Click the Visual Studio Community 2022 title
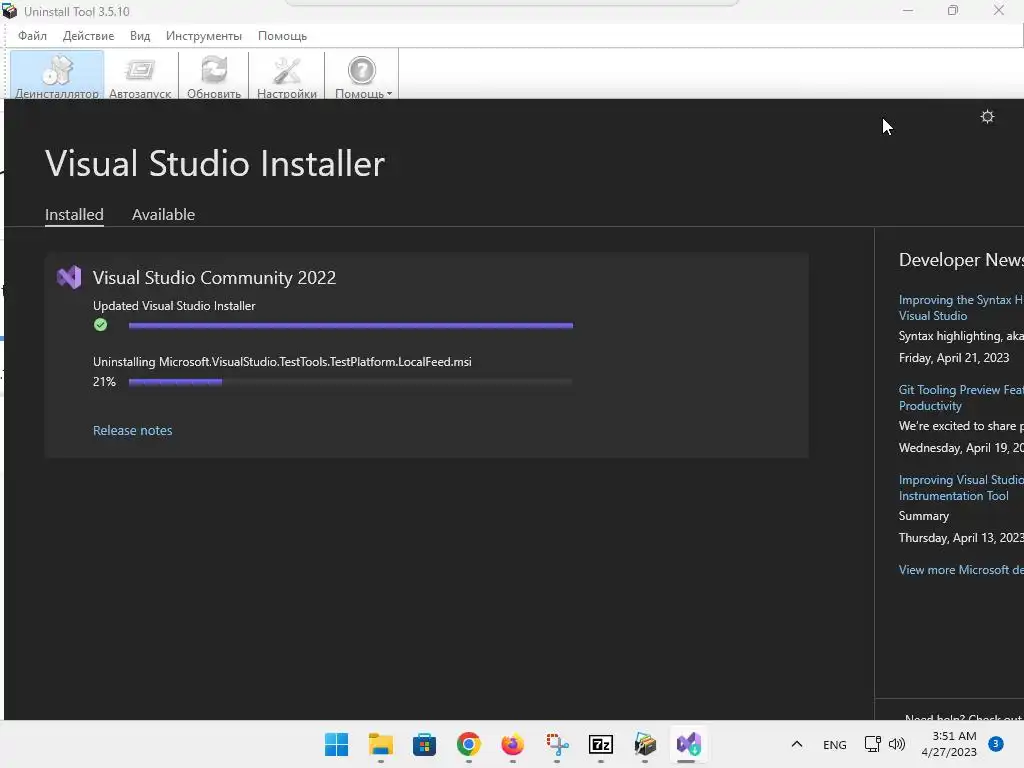Viewport: 1024px width, 768px height. click(x=214, y=278)
